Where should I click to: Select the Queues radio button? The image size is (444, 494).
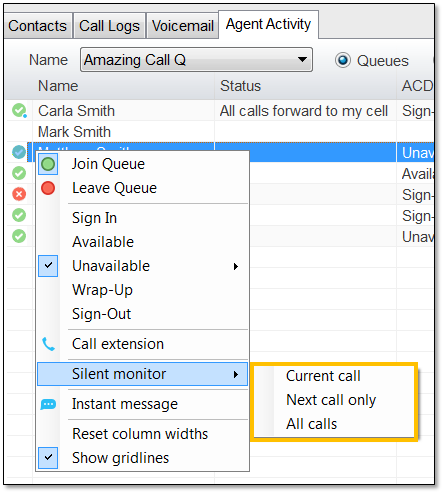pyautogui.click(x=343, y=60)
